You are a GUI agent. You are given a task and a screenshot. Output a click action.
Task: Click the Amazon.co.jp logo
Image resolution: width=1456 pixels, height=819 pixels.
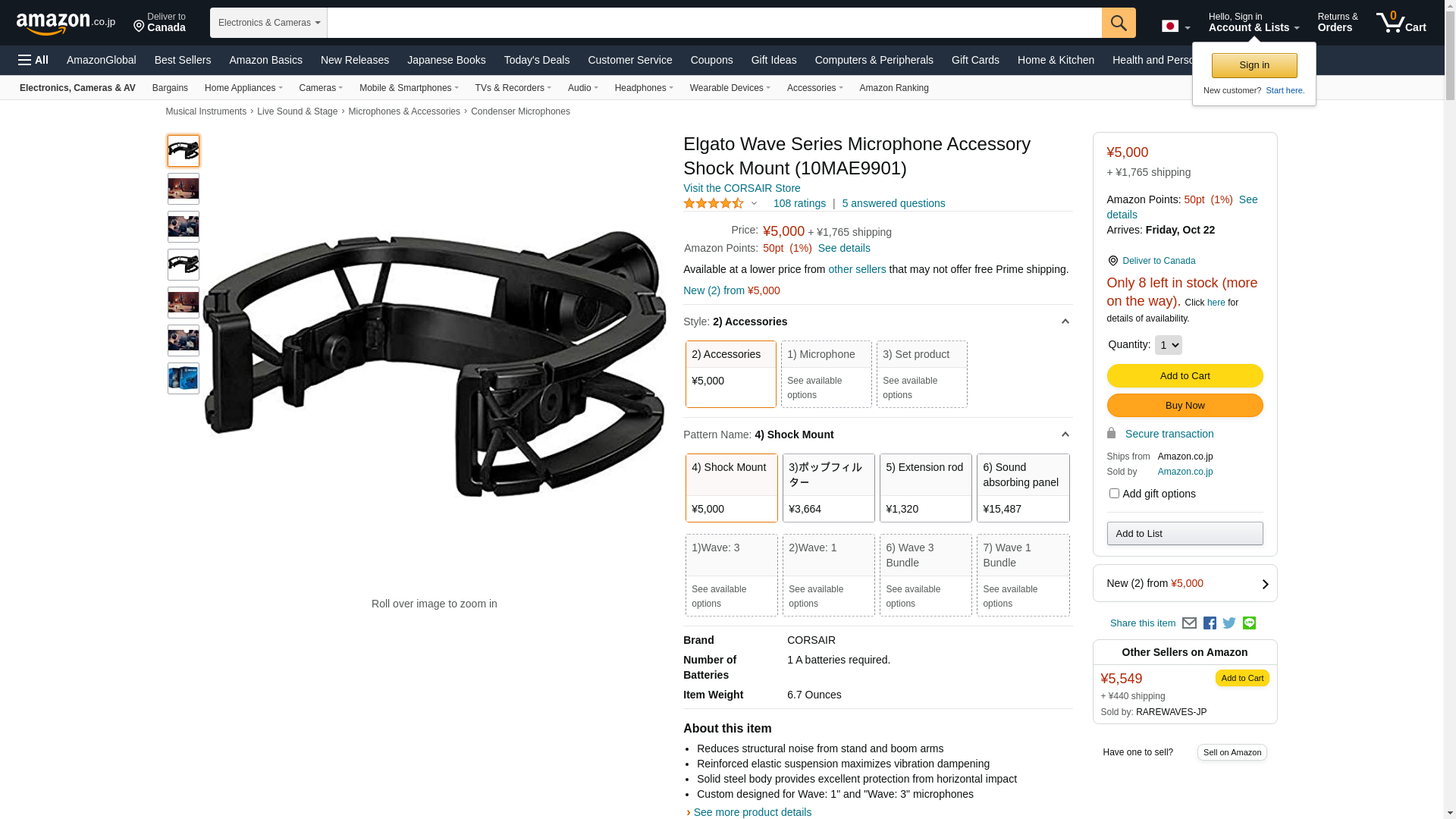coord(66,24)
